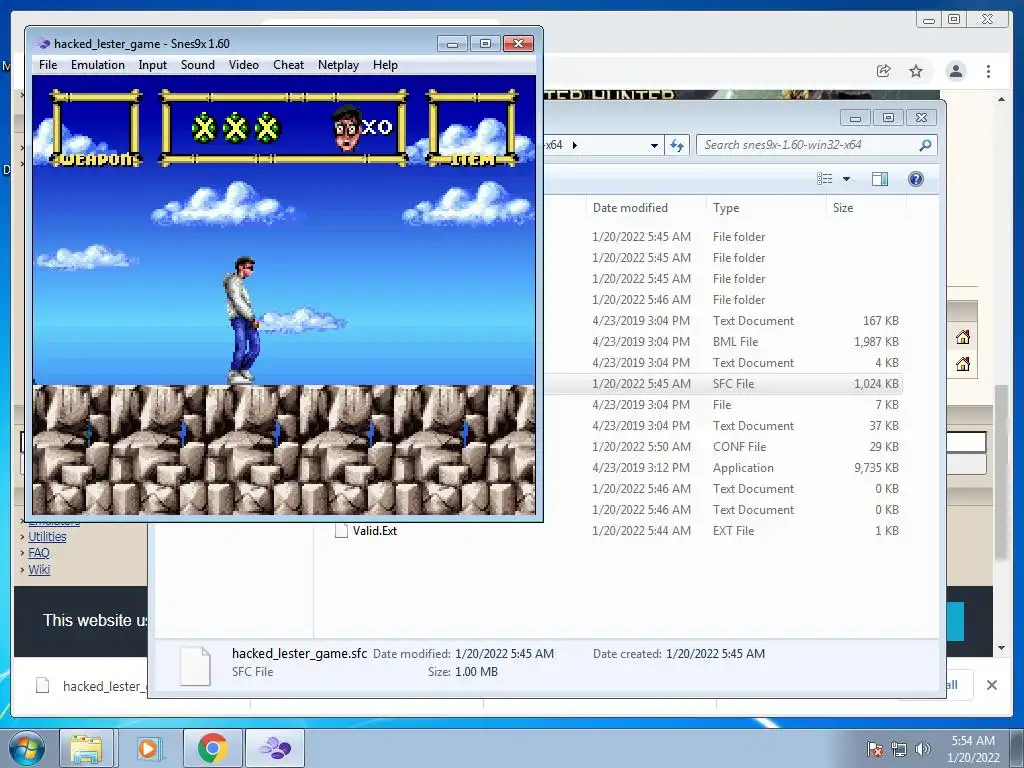Click the Action Center flag tray icon
Viewport: 1024px width, 768px height.
875,749
